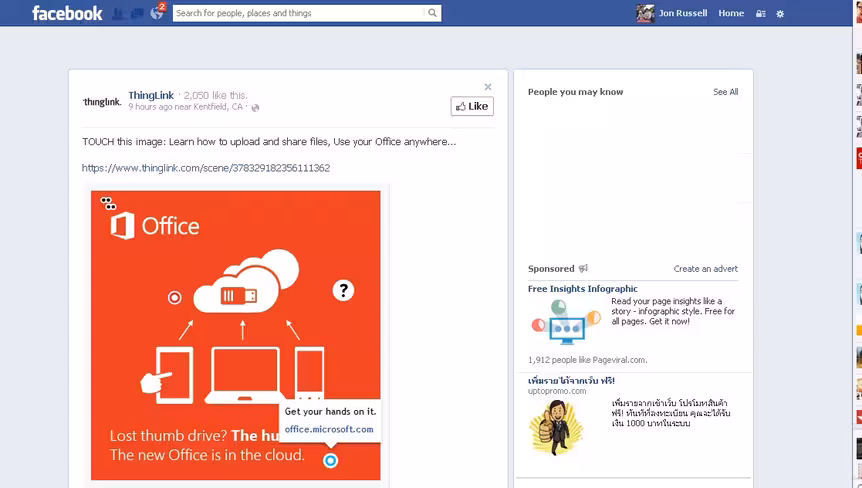The width and height of the screenshot is (862, 488).
Task: Open Free Insights Infographic ad title
Action: [583, 289]
